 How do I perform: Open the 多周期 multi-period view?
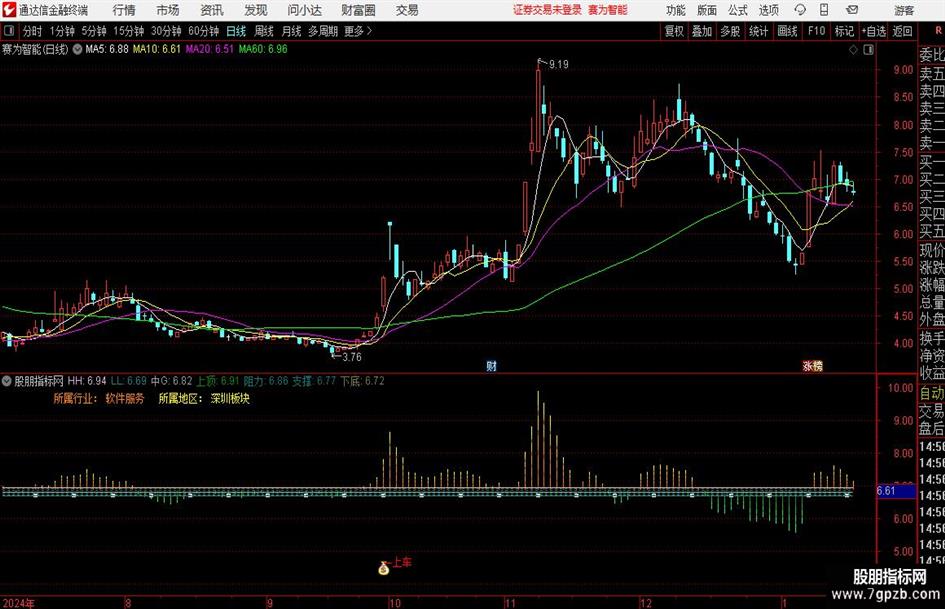coord(323,31)
